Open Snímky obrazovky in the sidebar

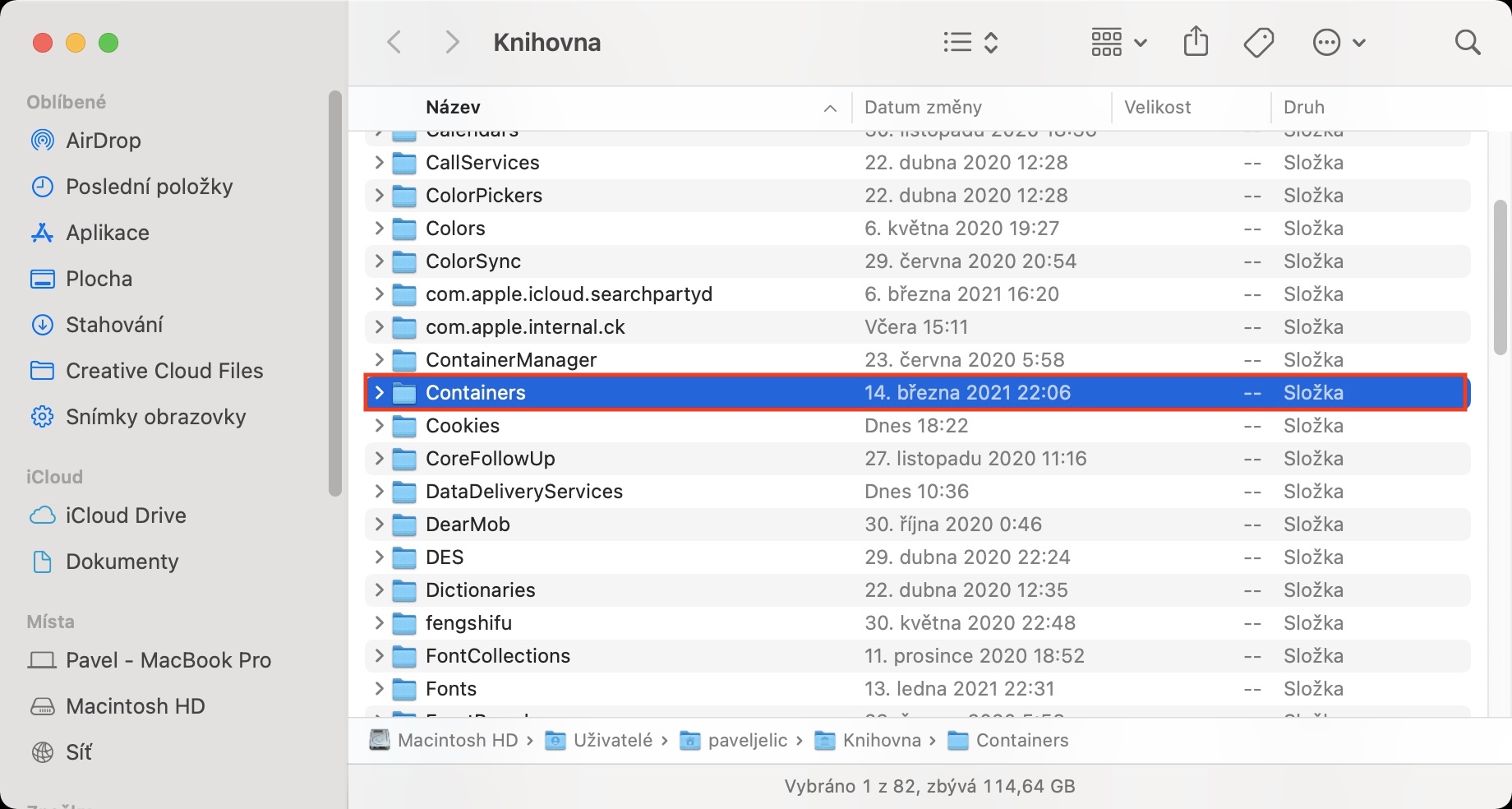138,417
